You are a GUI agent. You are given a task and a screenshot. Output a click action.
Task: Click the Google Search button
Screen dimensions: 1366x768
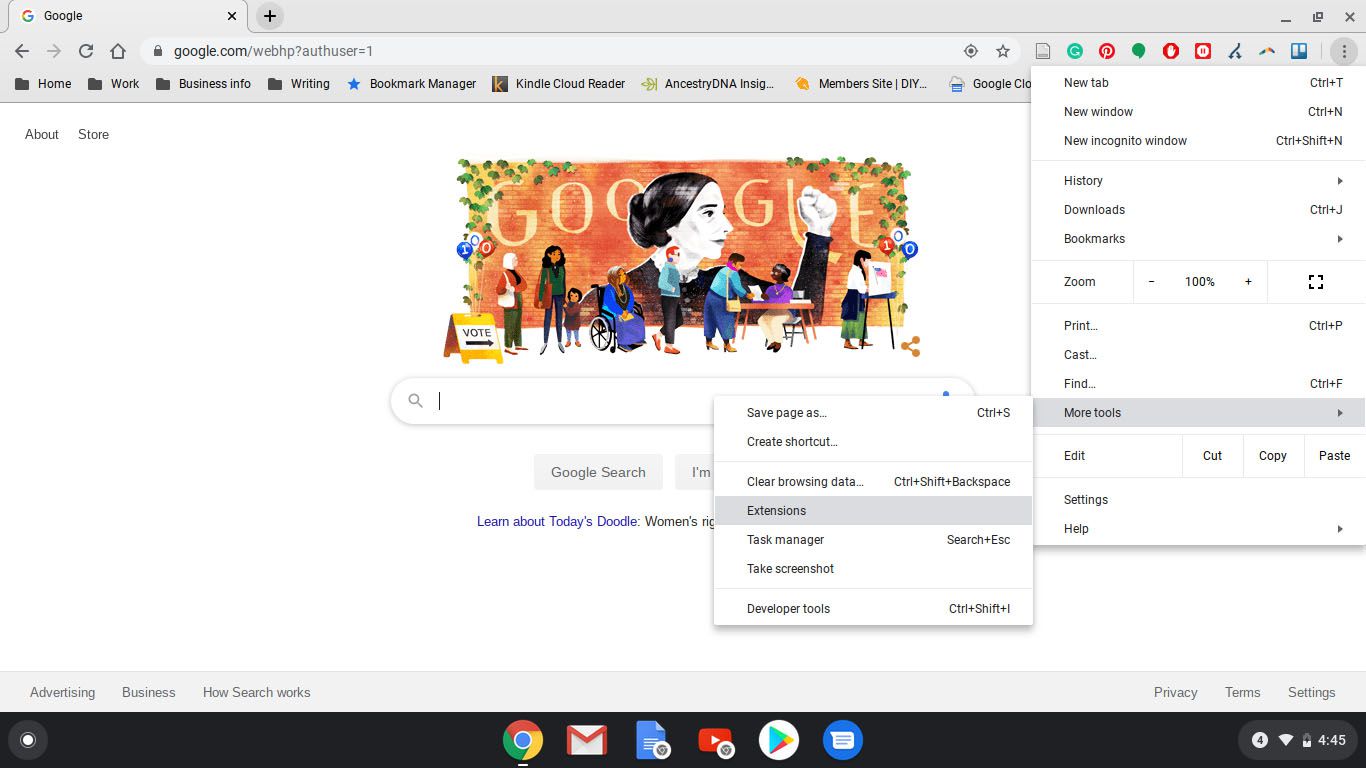point(598,472)
